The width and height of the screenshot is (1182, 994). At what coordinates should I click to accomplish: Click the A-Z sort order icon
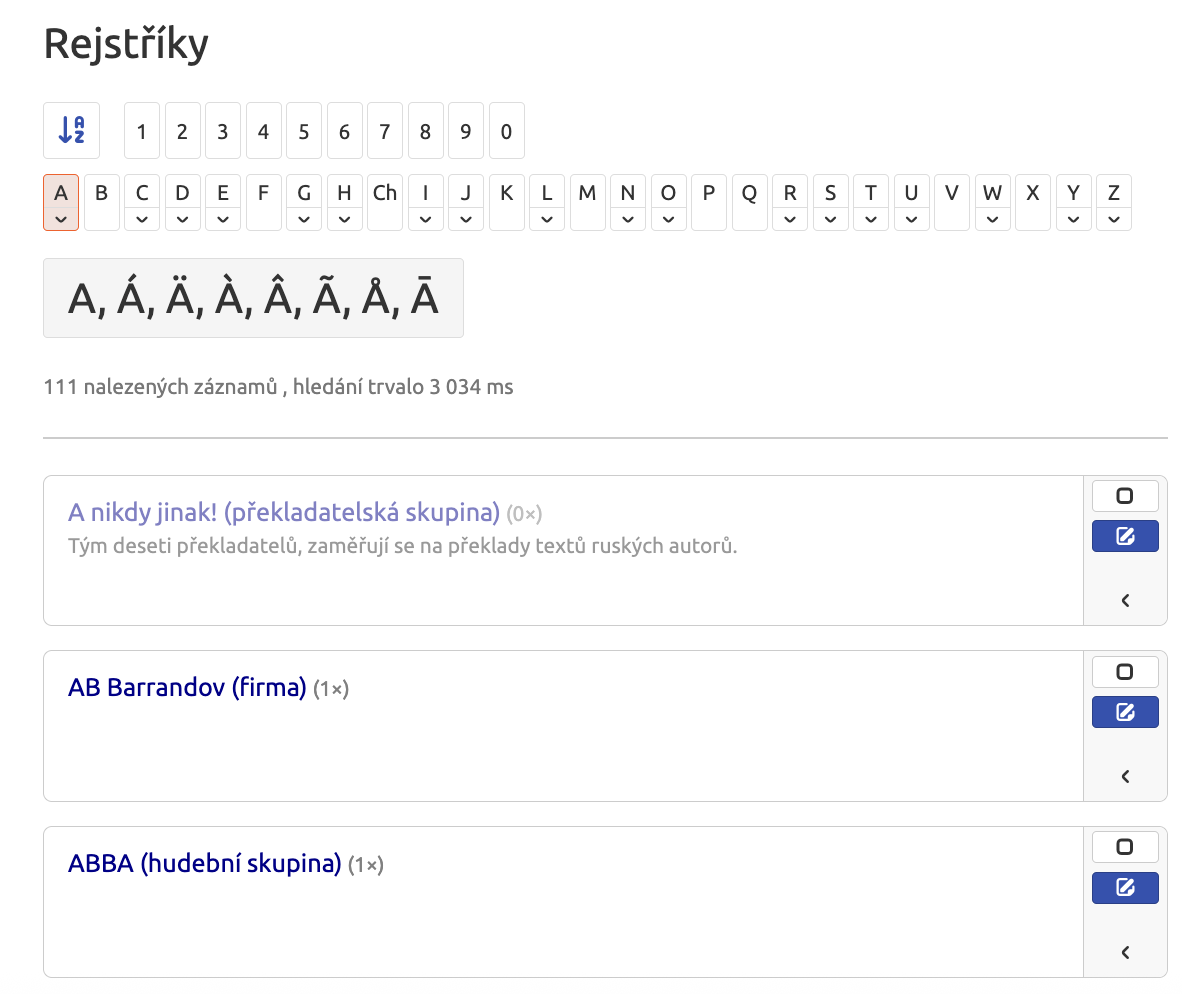(x=72, y=130)
